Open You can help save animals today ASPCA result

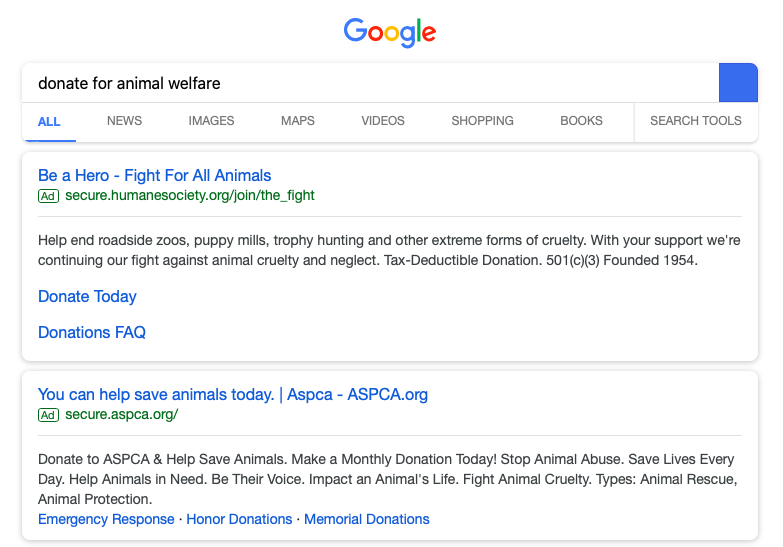coord(233,394)
